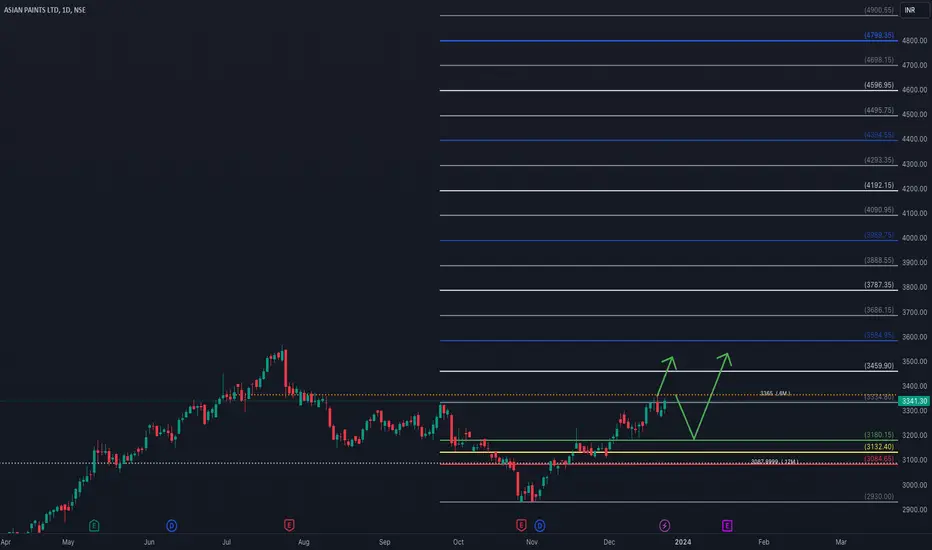Open the red earnings E marker before November
Image resolution: width=932 pixels, height=550 pixels.
(521, 525)
